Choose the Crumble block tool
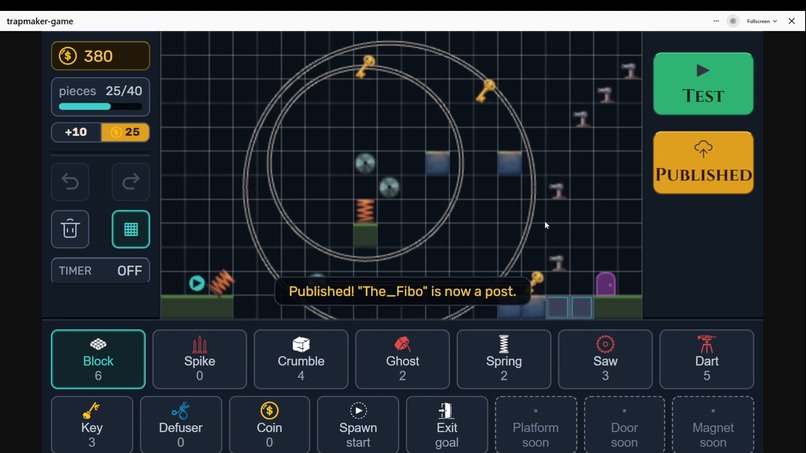This screenshot has width=806, height=453. pyautogui.click(x=301, y=359)
